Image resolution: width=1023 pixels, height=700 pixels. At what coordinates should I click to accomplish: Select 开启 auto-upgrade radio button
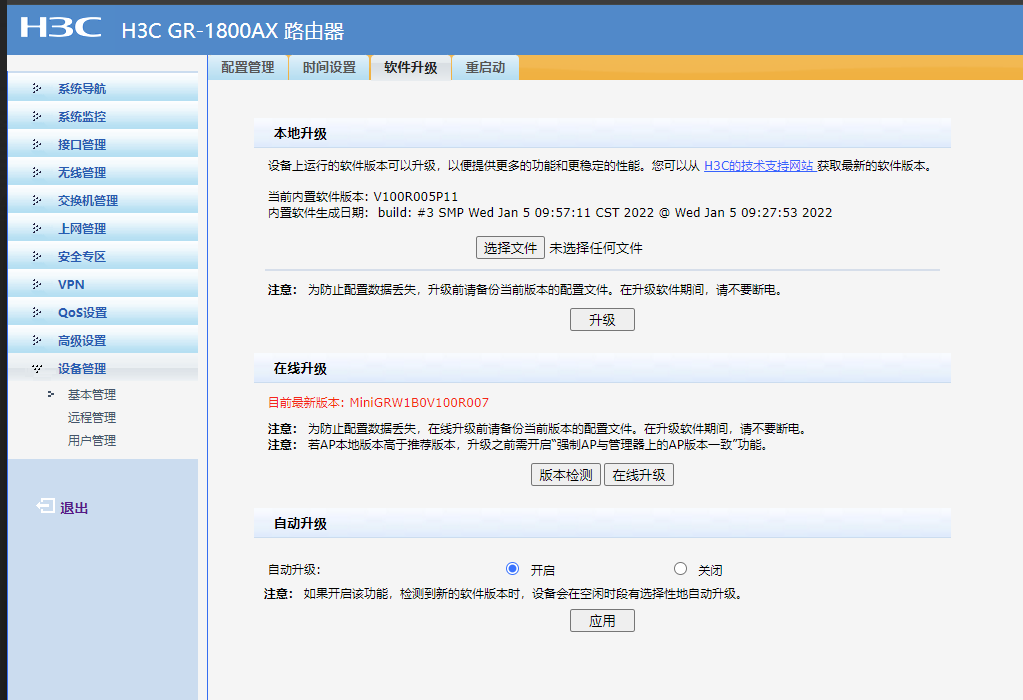pos(513,569)
